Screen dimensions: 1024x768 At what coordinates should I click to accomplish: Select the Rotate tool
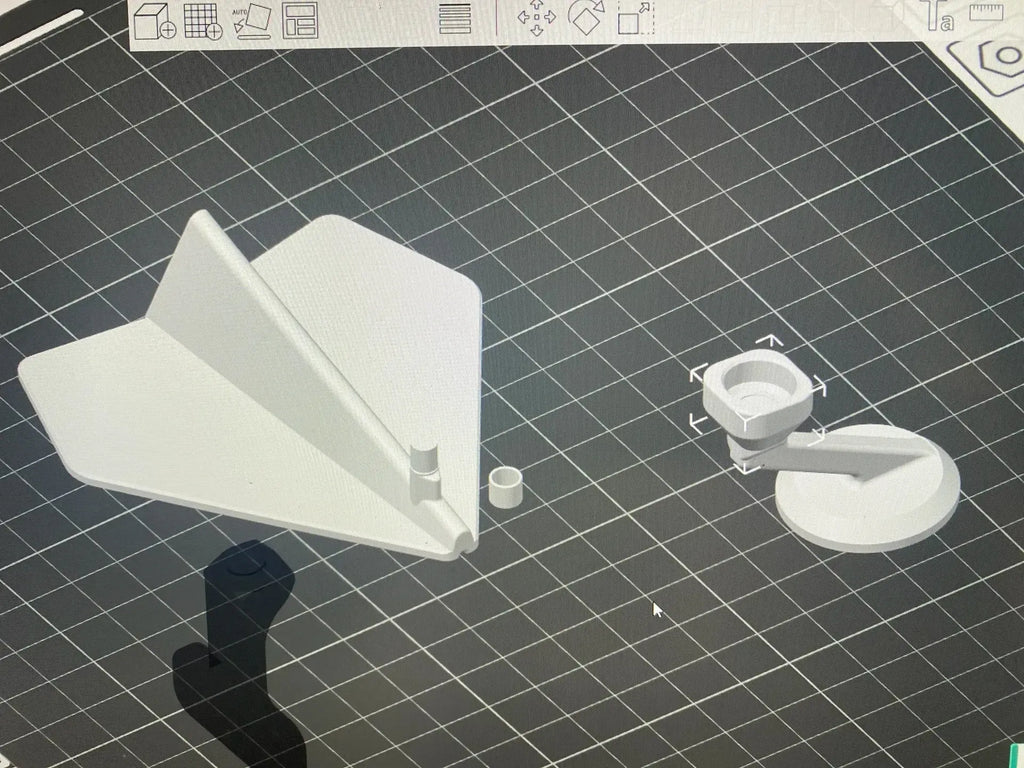pyautogui.click(x=585, y=17)
